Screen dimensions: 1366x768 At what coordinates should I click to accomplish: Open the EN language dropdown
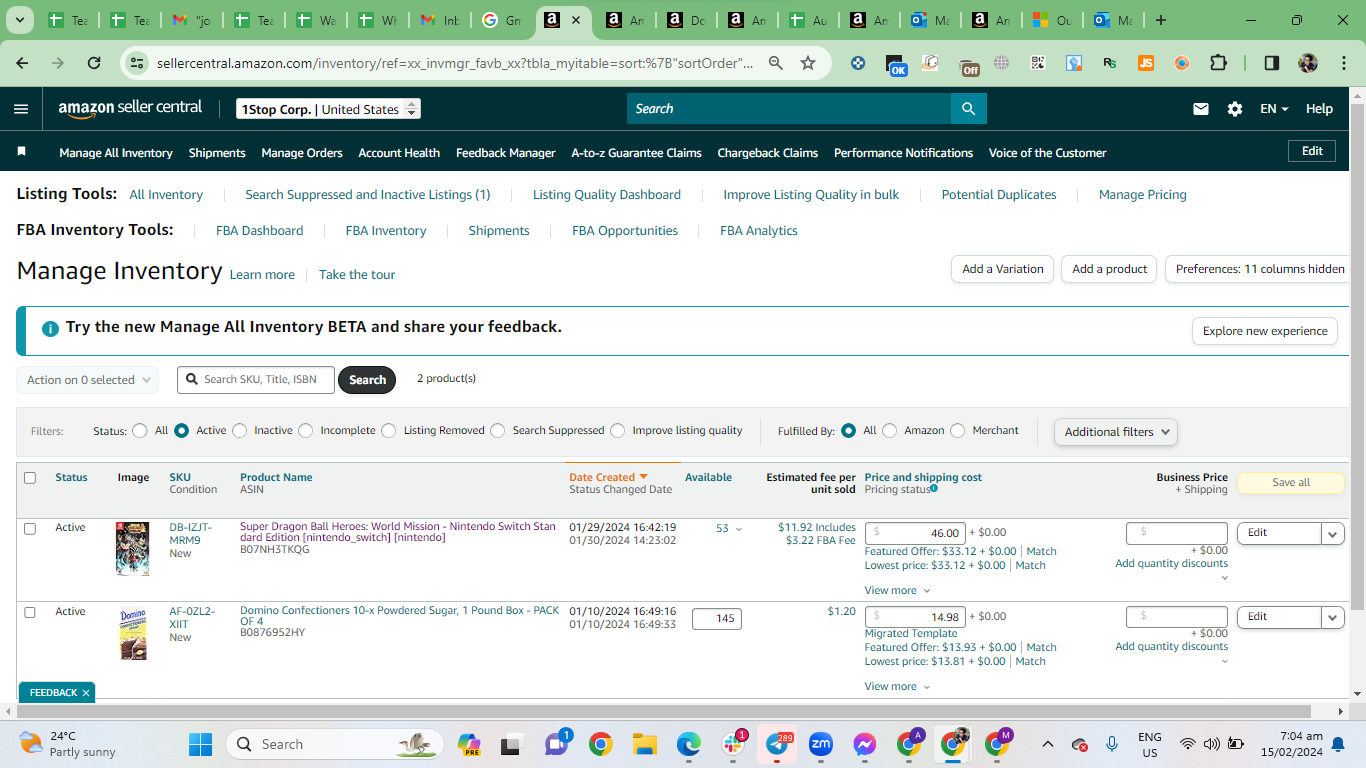[1274, 109]
